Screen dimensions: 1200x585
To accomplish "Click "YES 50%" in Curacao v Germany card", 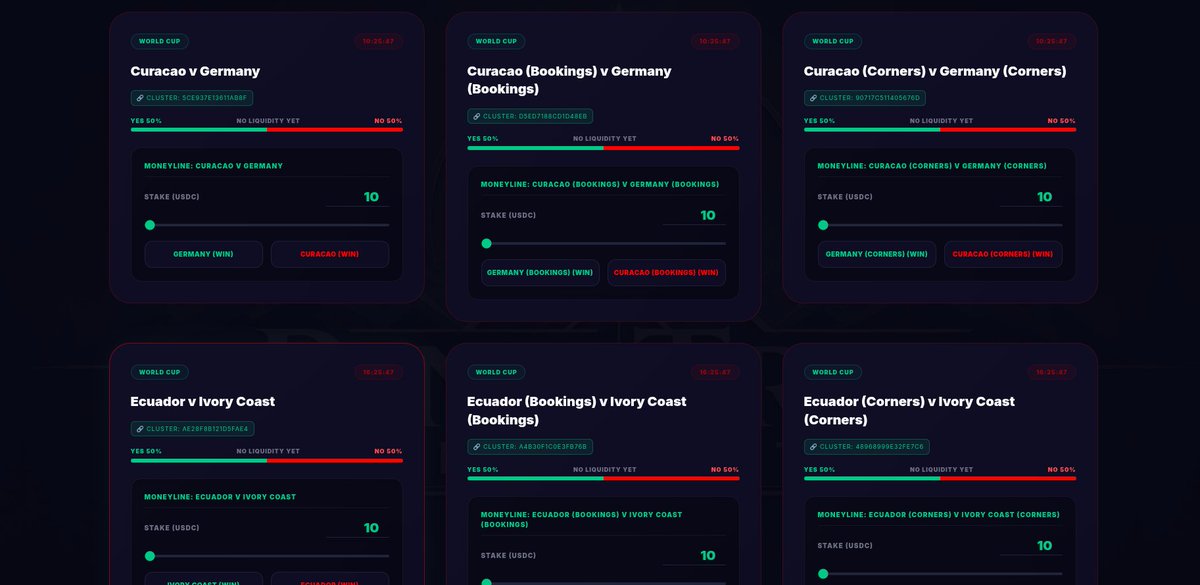I will (x=146, y=121).
